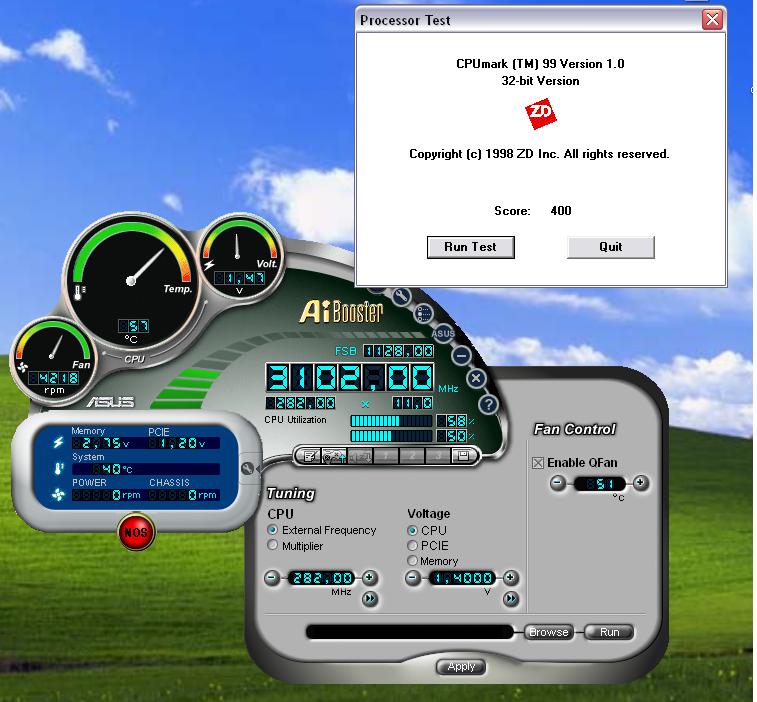The image size is (757, 702).
Task: Close the Processor Test window
Action: [x=712, y=20]
